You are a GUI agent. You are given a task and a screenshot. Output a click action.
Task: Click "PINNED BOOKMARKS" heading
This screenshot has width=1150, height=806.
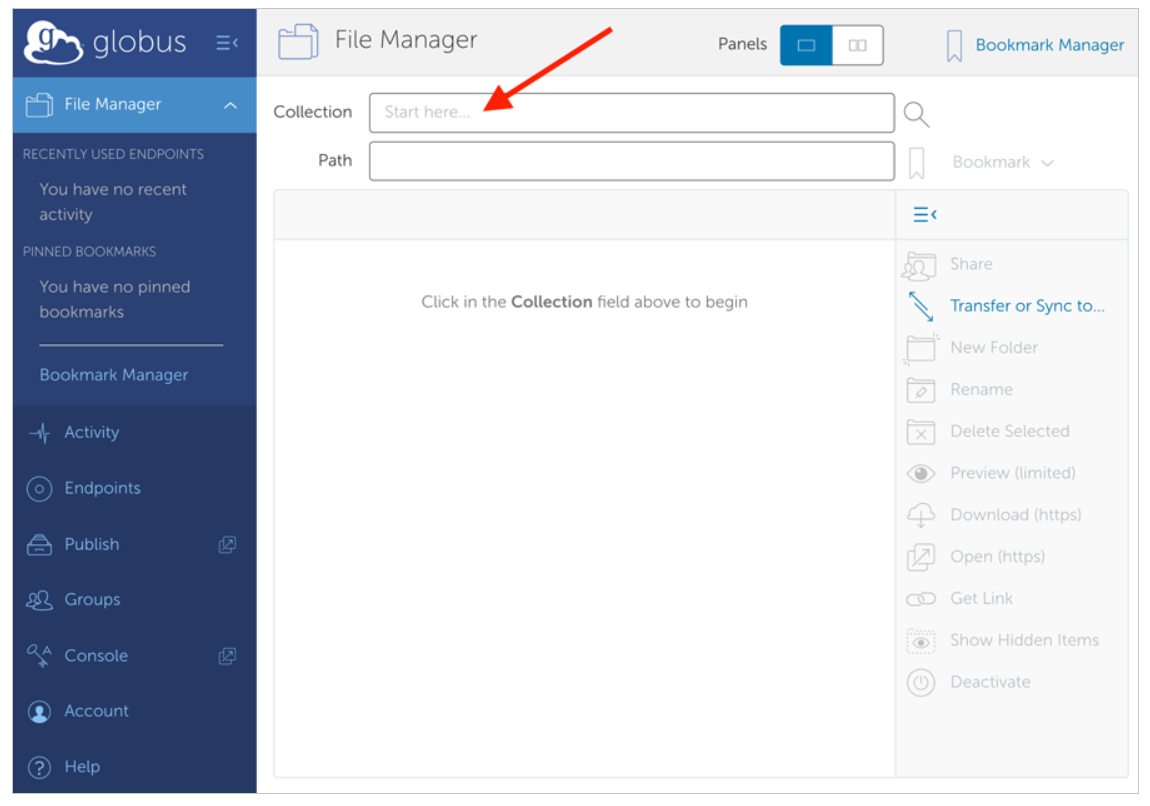89,252
